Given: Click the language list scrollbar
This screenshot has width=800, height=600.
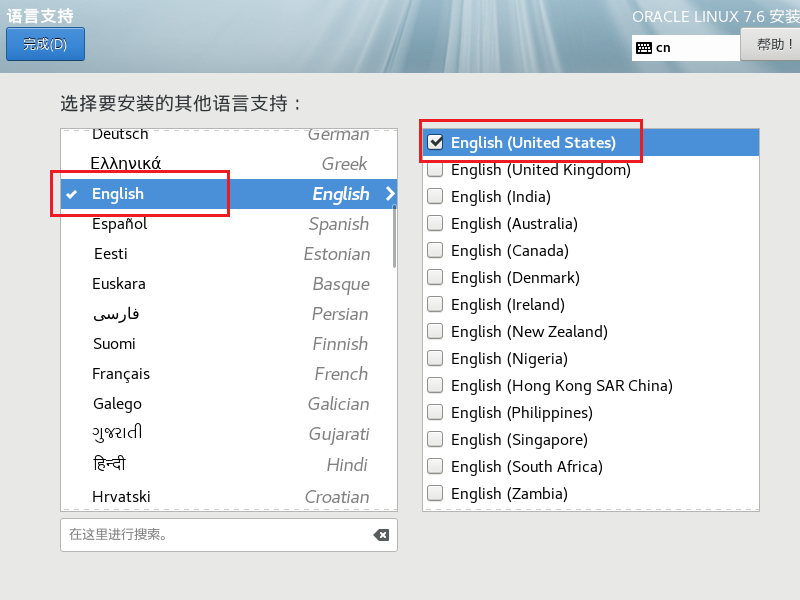Looking at the screenshot, I should (394, 235).
